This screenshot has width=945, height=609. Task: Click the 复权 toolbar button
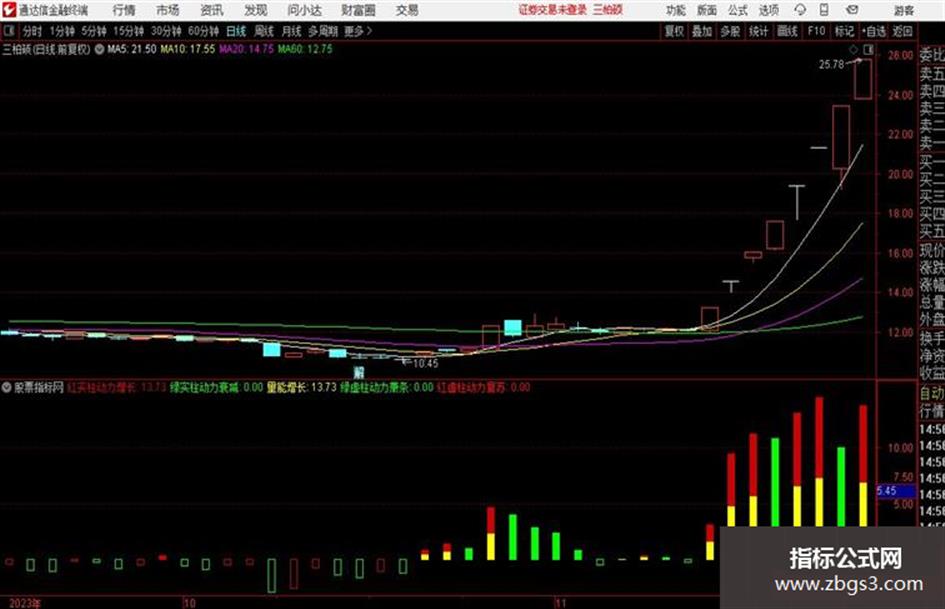pos(674,31)
